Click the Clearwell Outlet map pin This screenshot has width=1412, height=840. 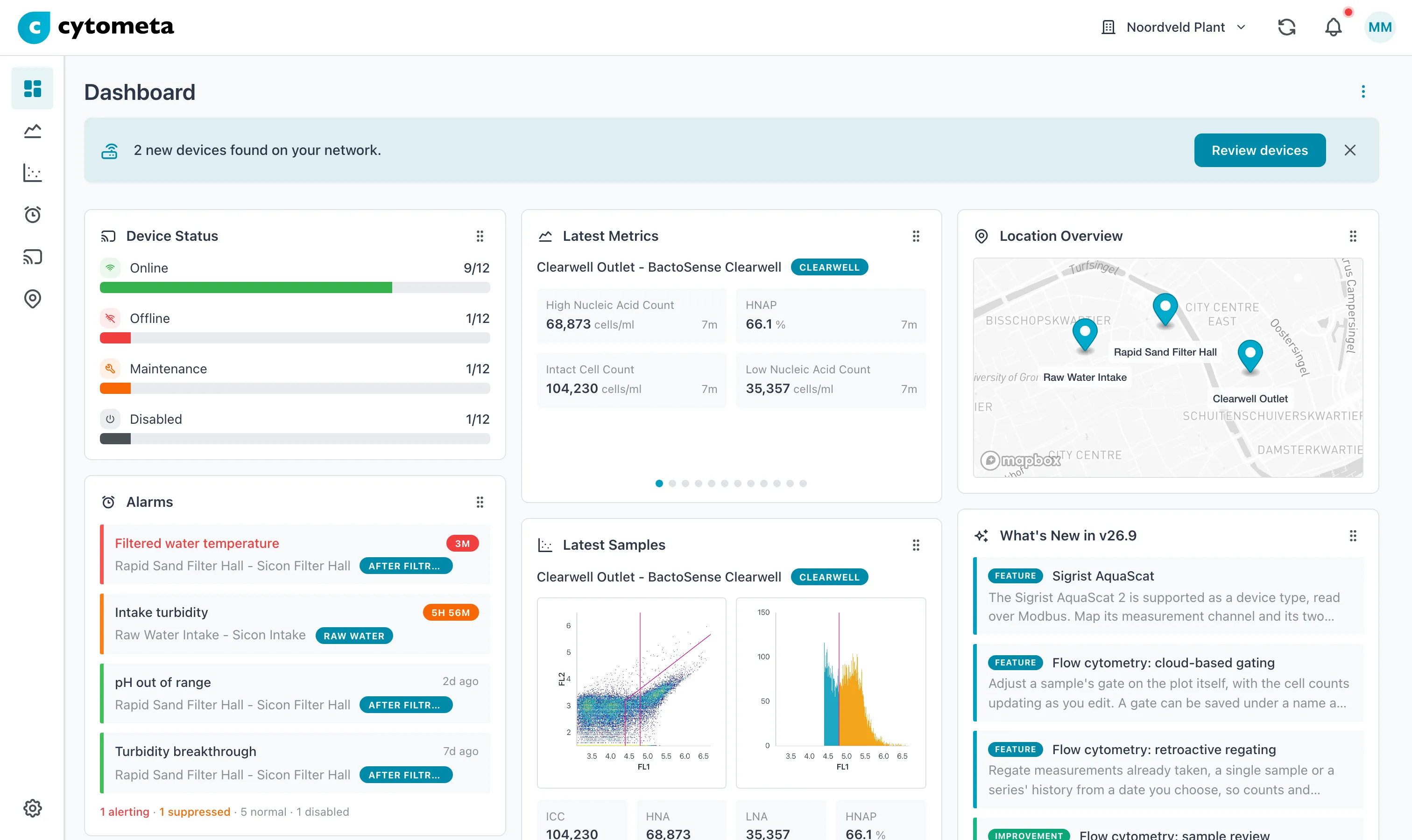(1250, 356)
